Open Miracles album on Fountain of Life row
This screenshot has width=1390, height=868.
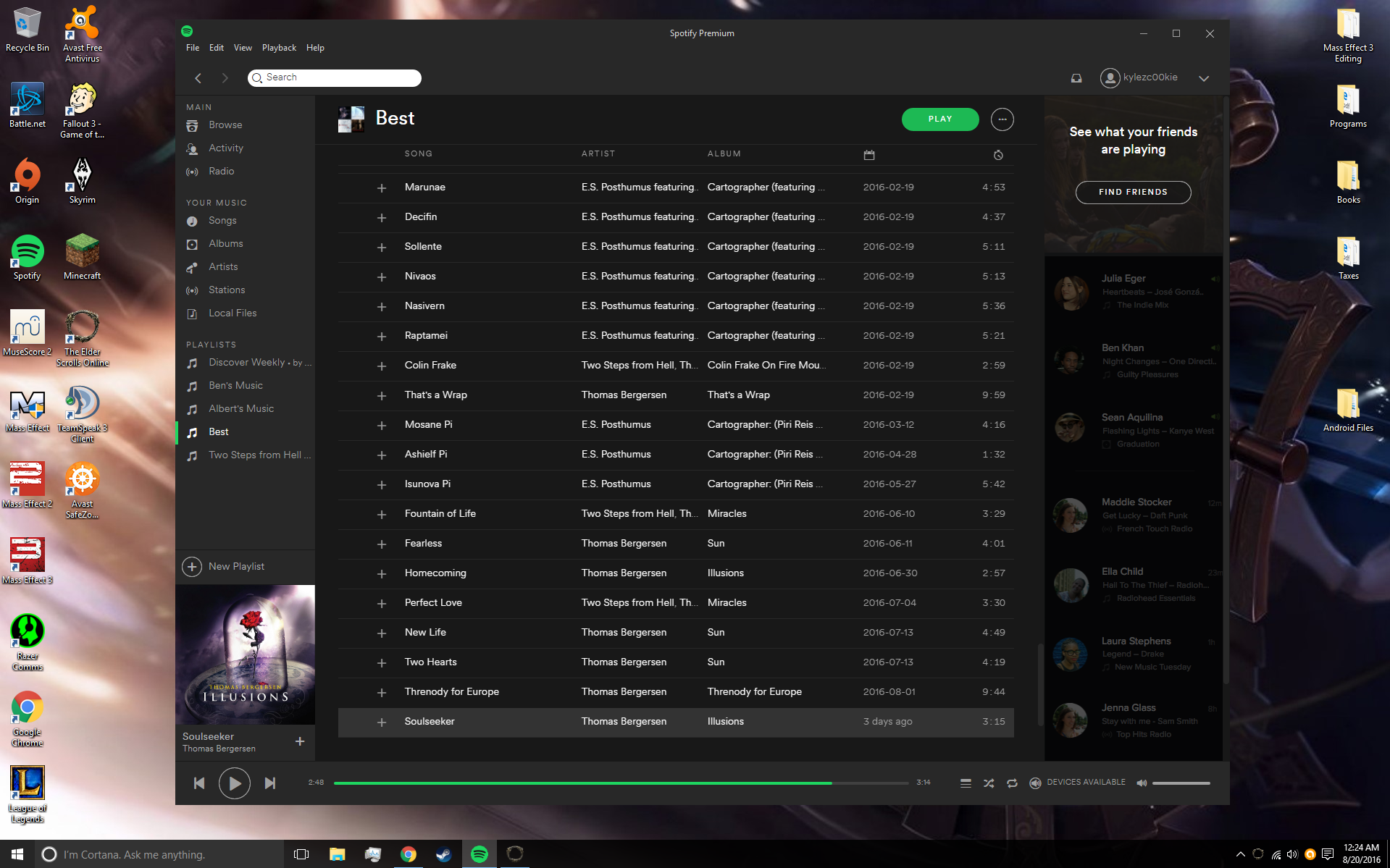[727, 514]
